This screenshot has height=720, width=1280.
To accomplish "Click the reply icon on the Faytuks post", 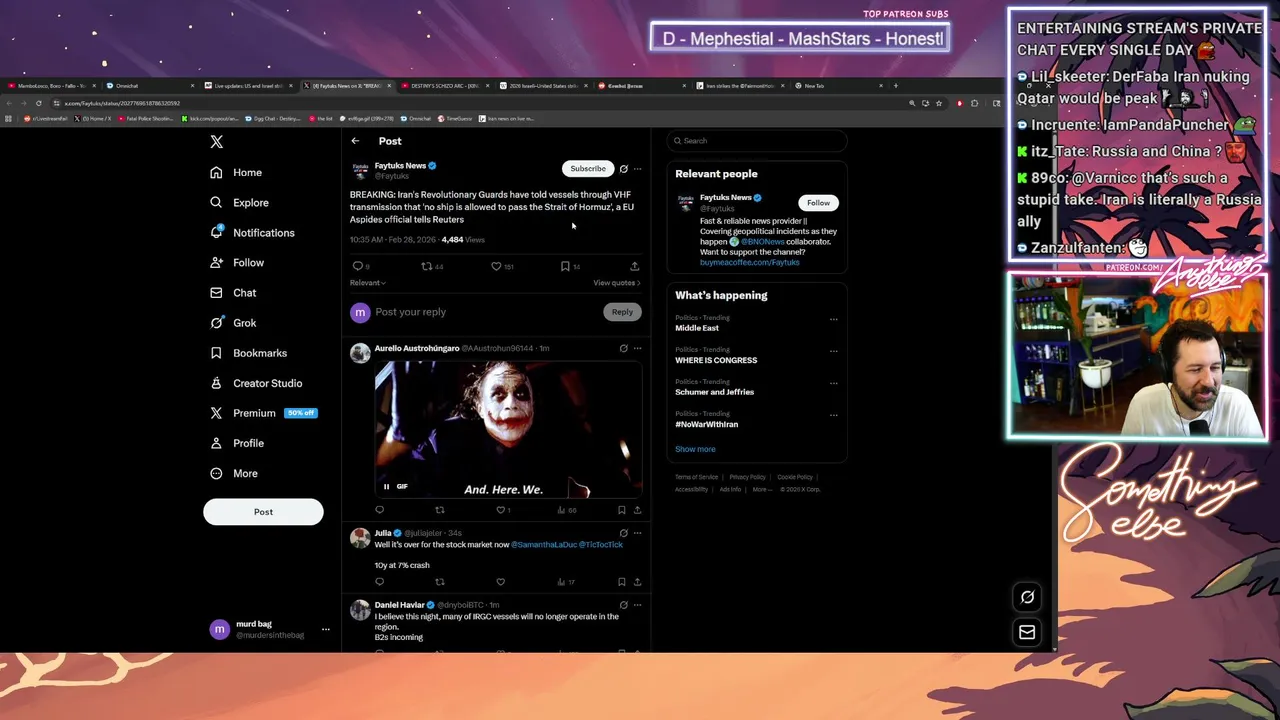I will pyautogui.click(x=358, y=266).
